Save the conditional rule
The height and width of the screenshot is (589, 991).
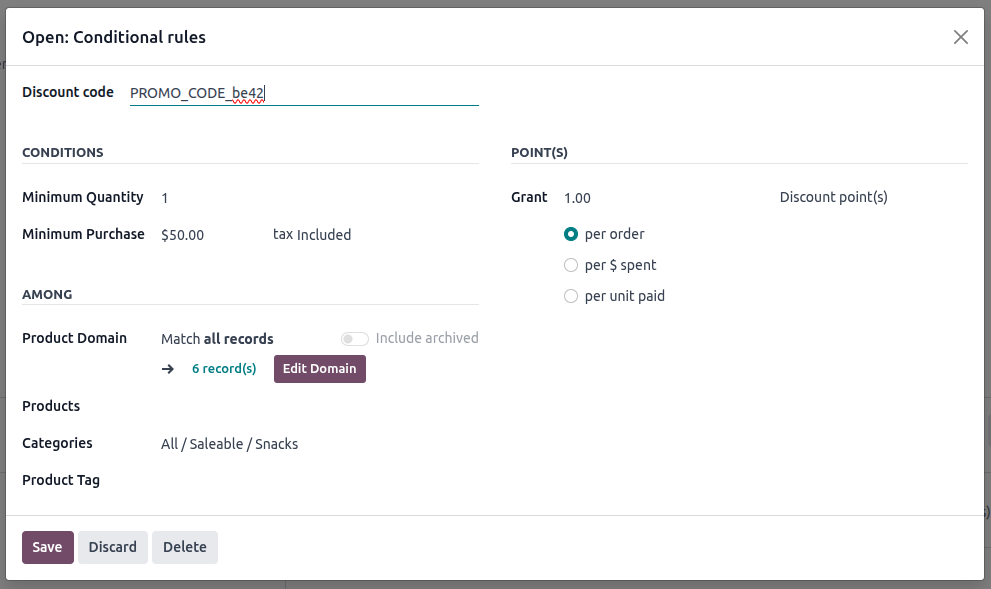click(47, 547)
